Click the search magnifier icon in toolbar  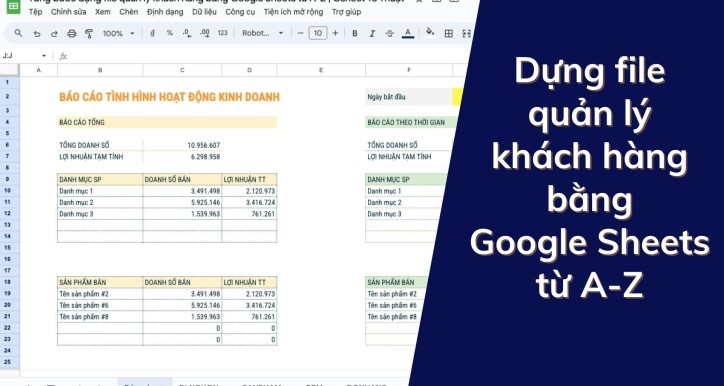18,33
